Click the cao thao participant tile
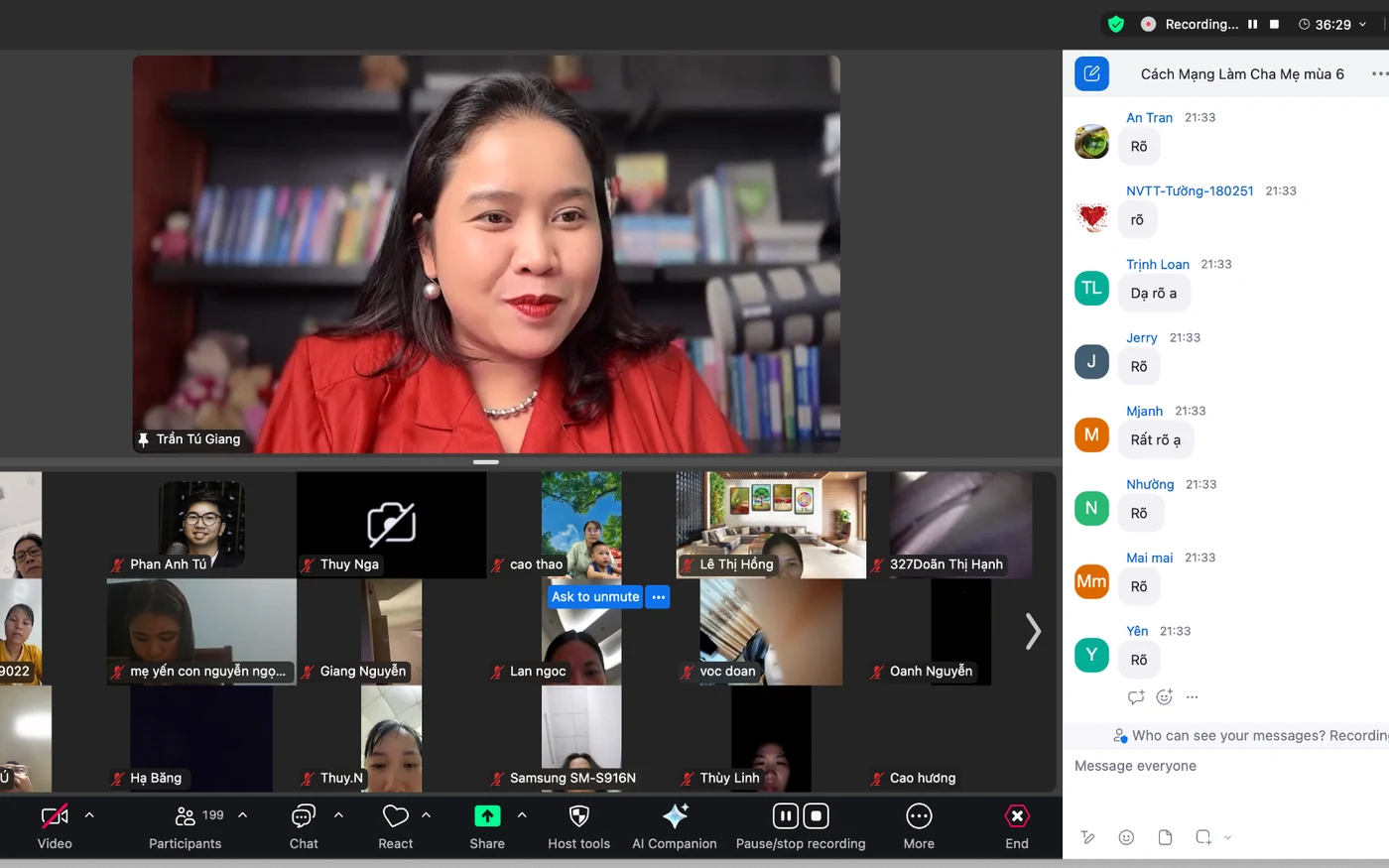1389x868 pixels. pyautogui.click(x=581, y=524)
